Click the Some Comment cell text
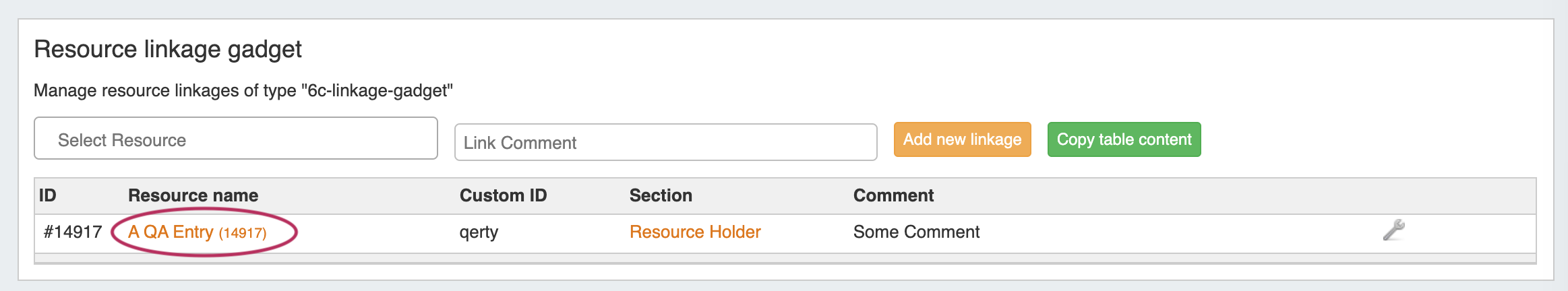Viewport: 1568px width, 291px height. [x=916, y=232]
